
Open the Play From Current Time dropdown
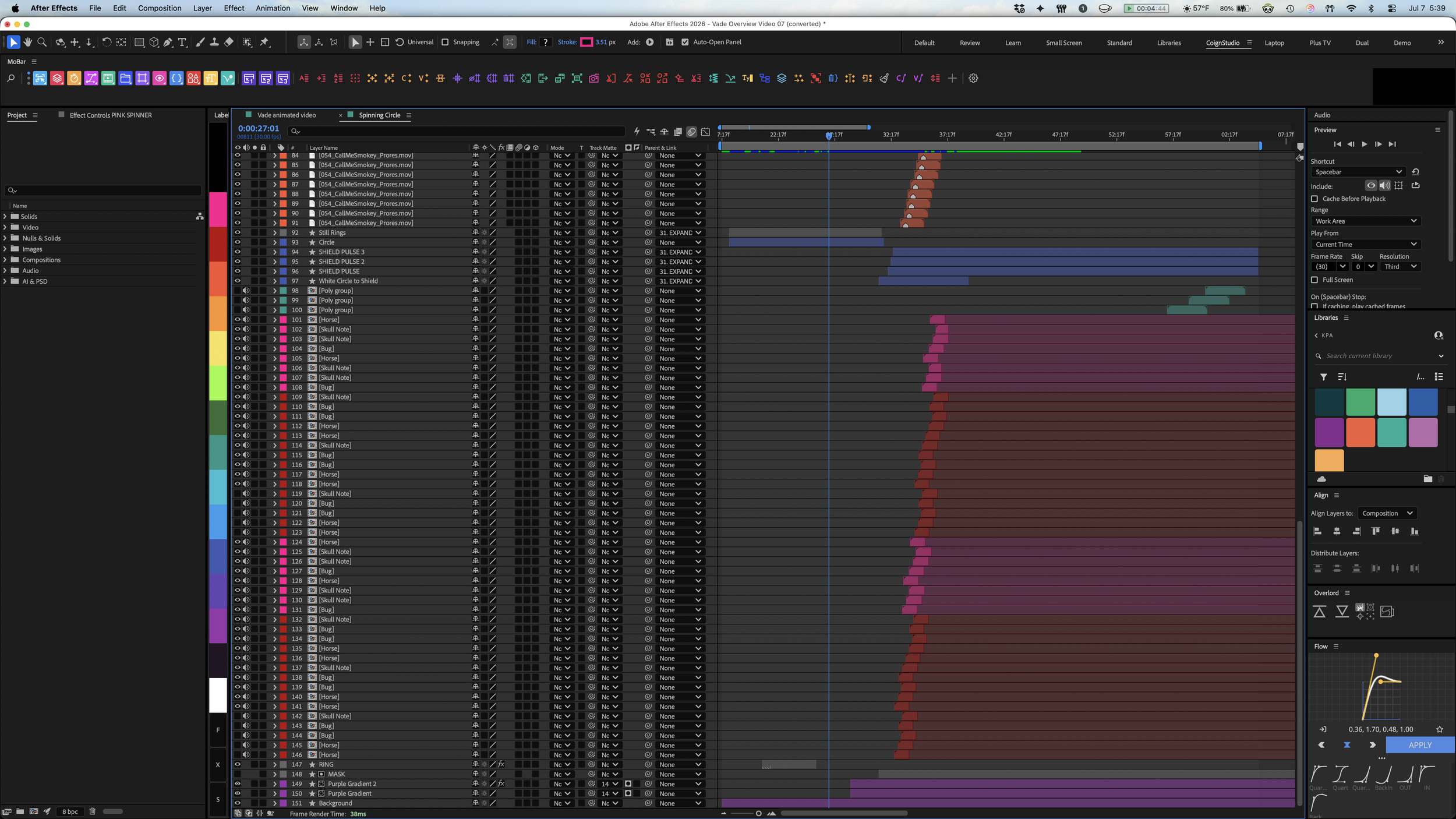coord(1366,245)
